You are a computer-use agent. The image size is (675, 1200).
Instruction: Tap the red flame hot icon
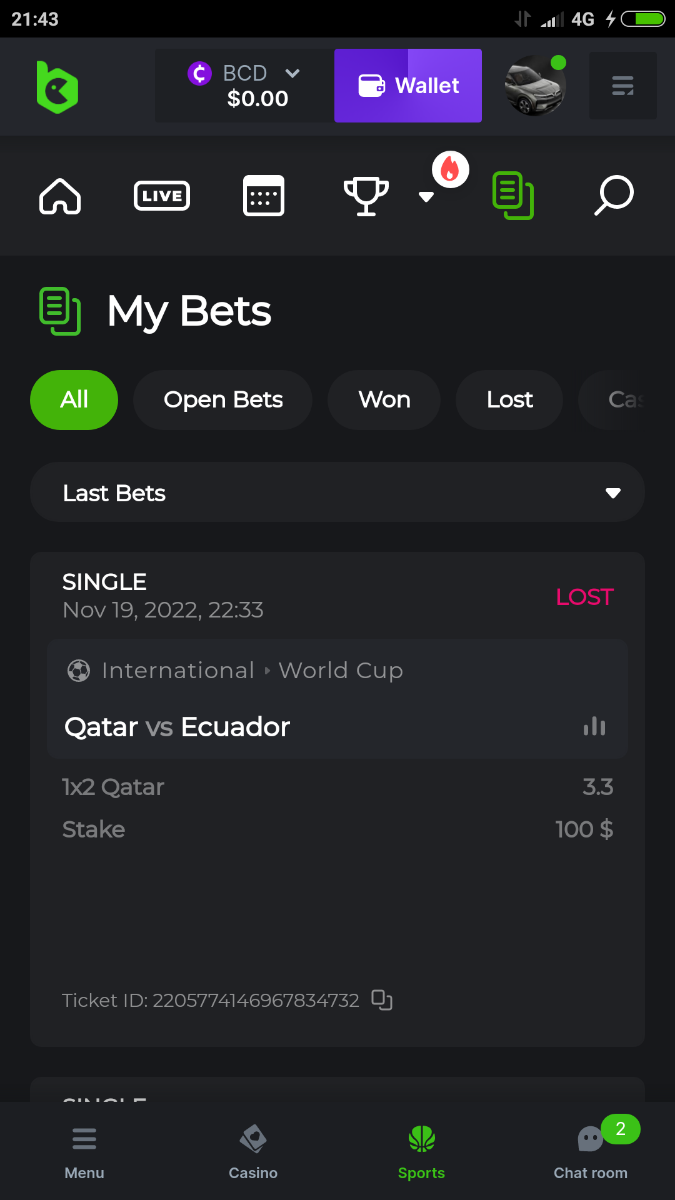[x=450, y=170]
